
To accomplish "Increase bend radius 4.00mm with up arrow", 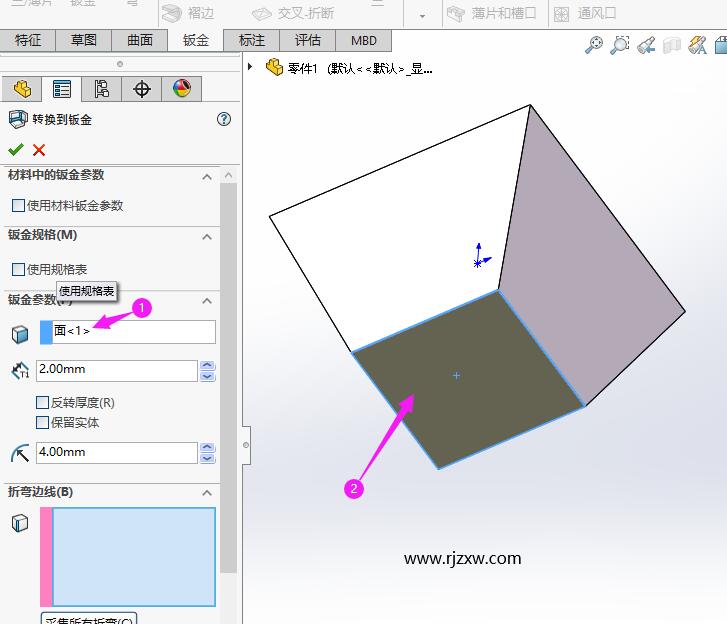I will (207, 447).
